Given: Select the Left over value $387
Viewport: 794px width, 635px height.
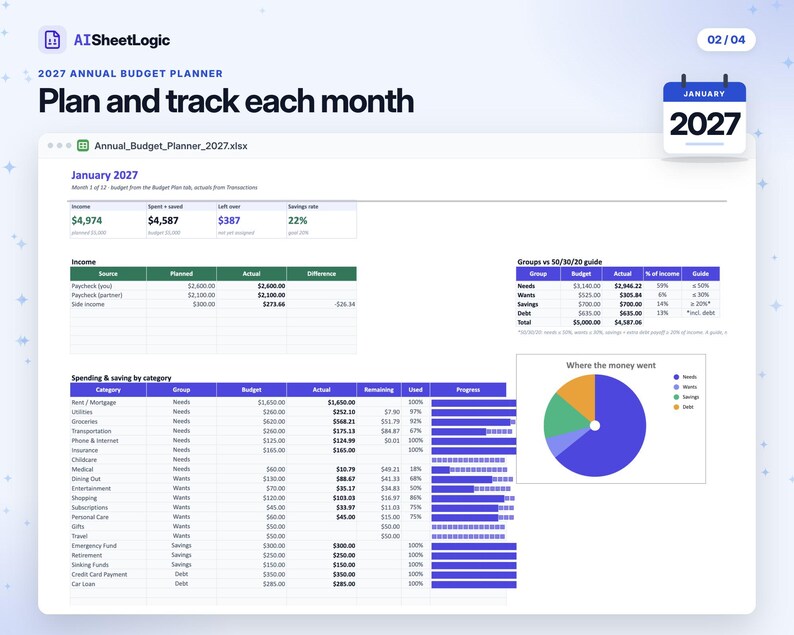Looking at the screenshot, I should point(229,220).
